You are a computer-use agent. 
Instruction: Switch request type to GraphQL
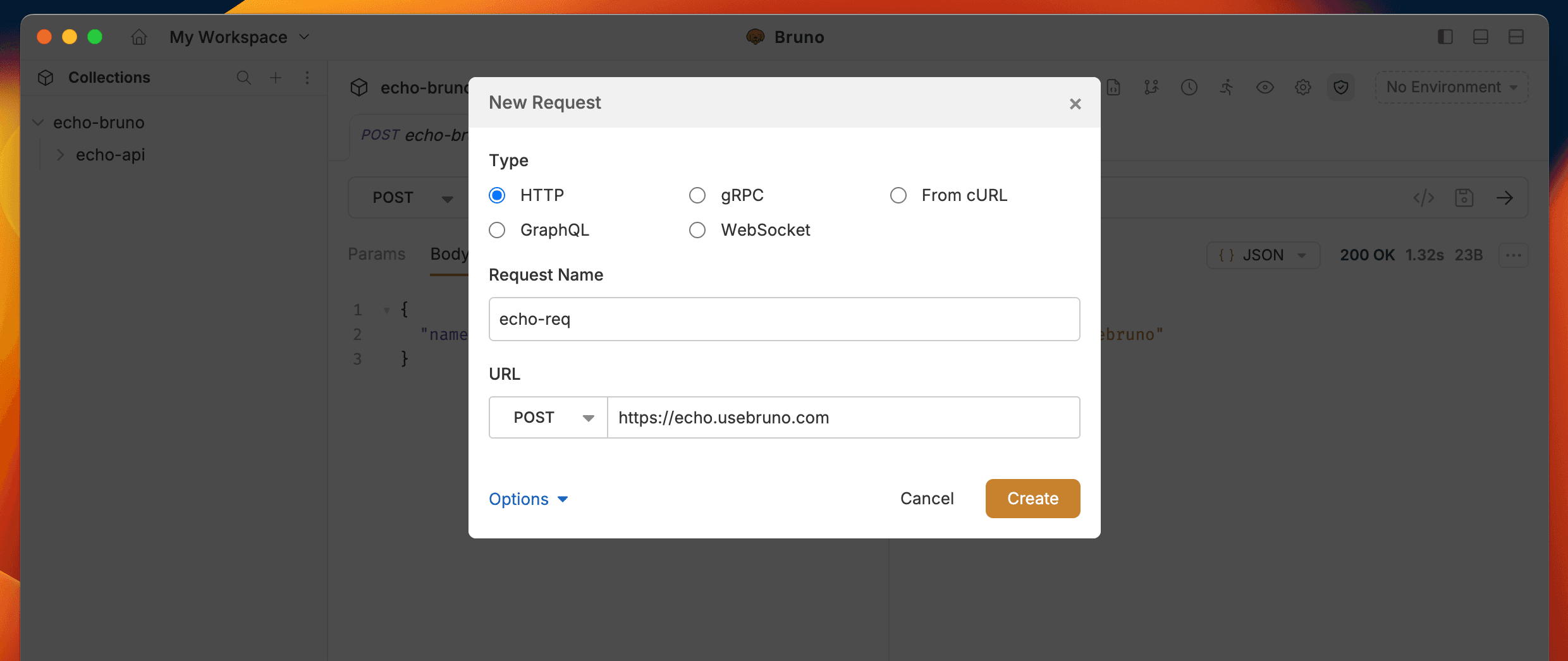tap(497, 230)
